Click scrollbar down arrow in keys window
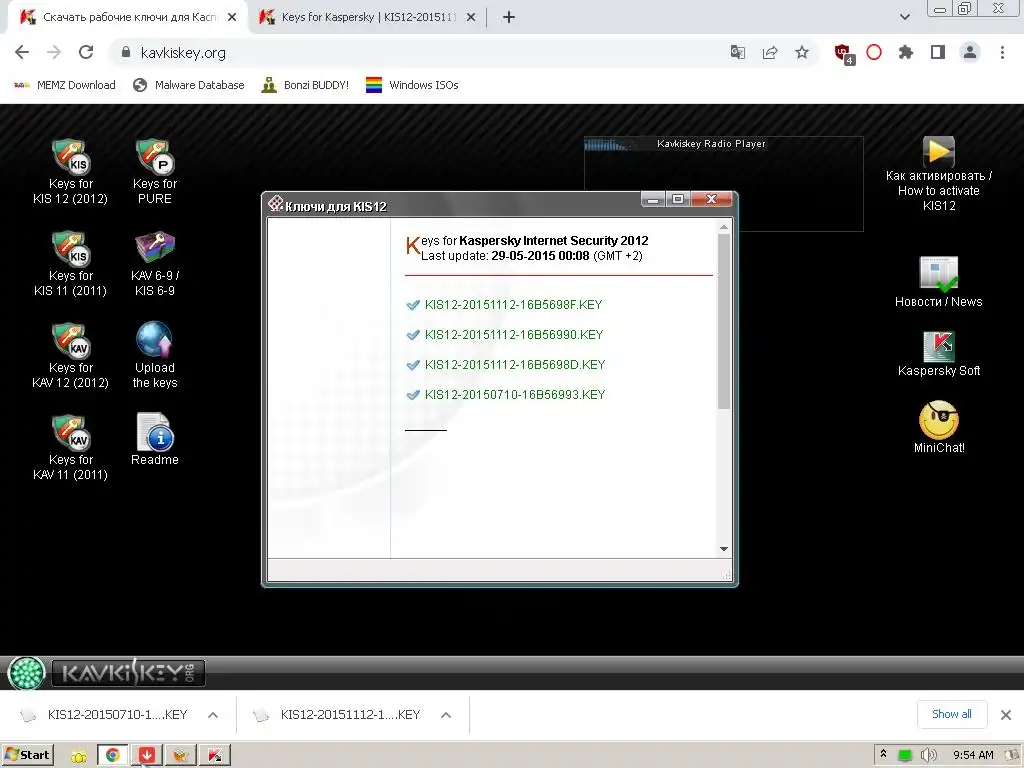The width and height of the screenshot is (1024, 768). click(724, 549)
